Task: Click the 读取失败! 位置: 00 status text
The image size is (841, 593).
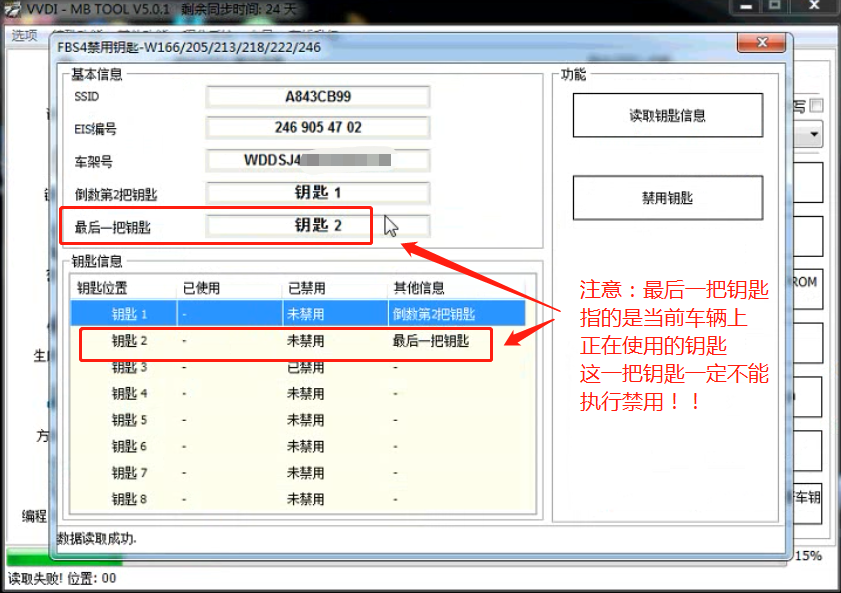Action: click(62, 578)
